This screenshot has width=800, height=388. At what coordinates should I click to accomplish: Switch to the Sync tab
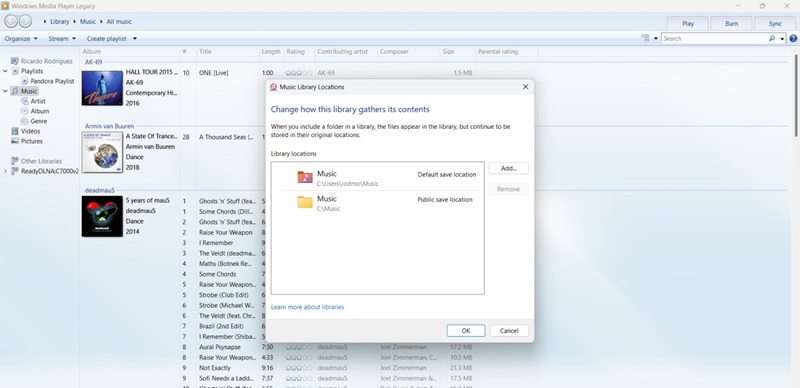coord(775,23)
